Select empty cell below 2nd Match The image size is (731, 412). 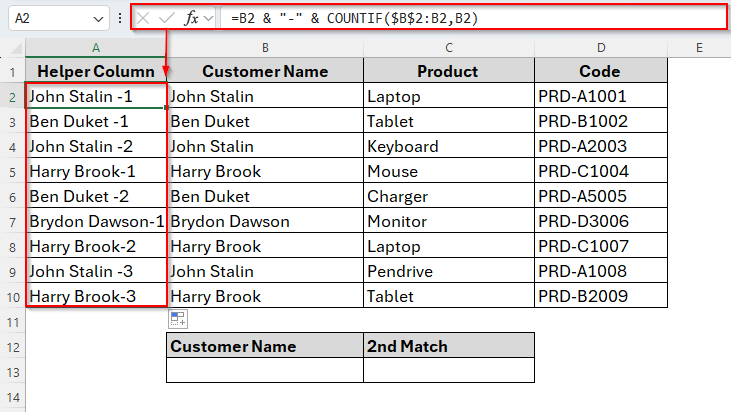(x=449, y=370)
